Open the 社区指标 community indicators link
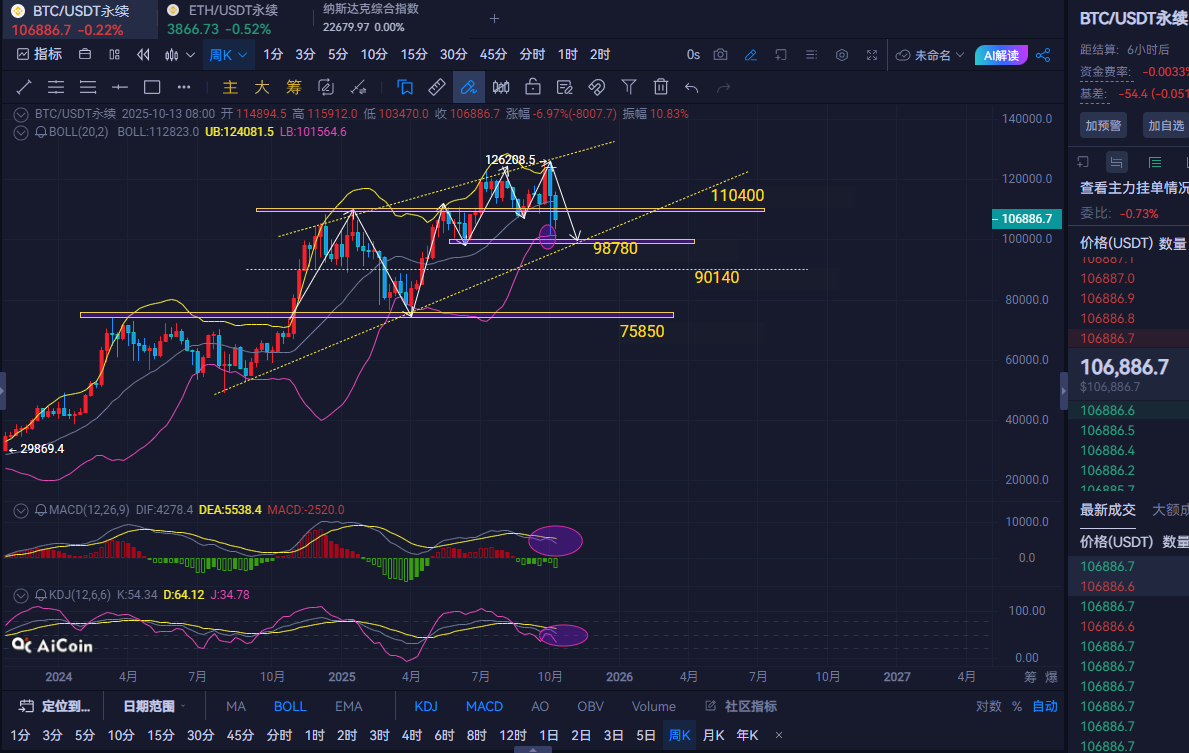The image size is (1189, 753). pos(741,706)
